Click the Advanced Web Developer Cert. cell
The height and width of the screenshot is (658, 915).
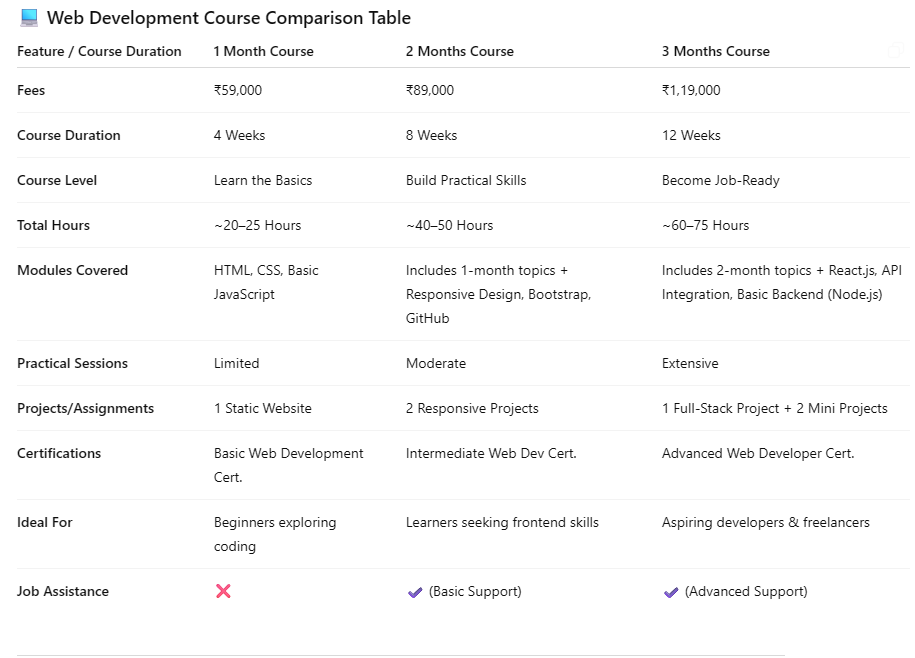tap(757, 453)
